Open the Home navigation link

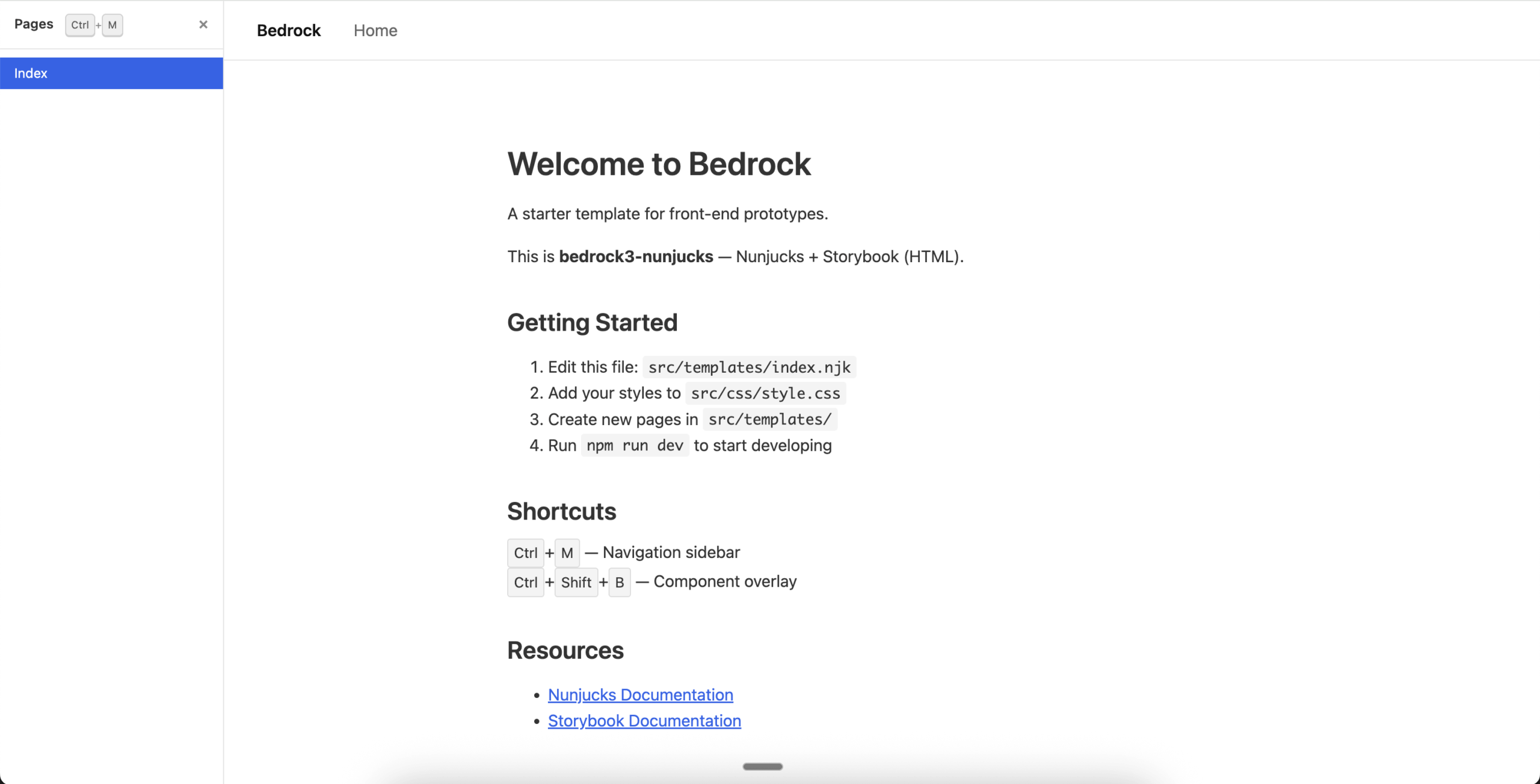pos(375,31)
